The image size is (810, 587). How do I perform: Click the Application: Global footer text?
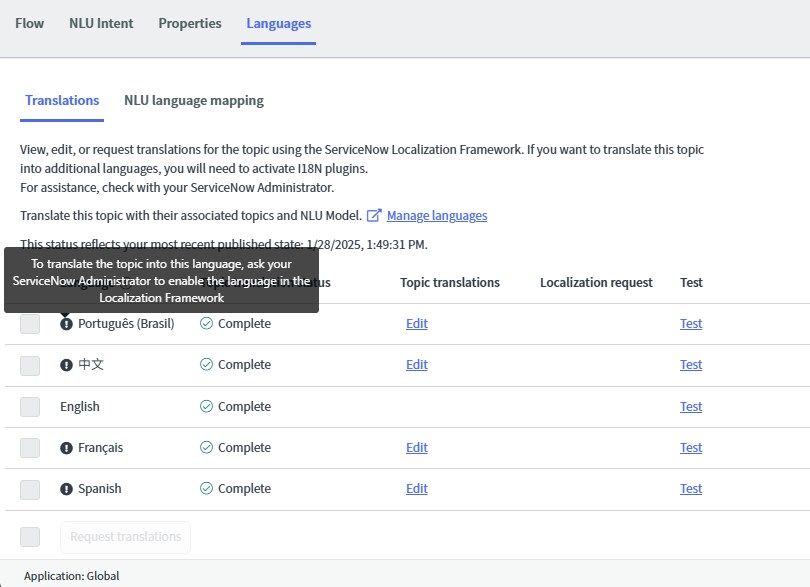[x=71, y=576]
